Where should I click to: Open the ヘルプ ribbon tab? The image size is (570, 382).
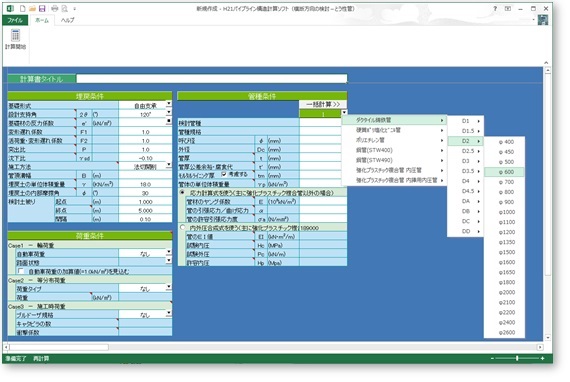(68, 20)
